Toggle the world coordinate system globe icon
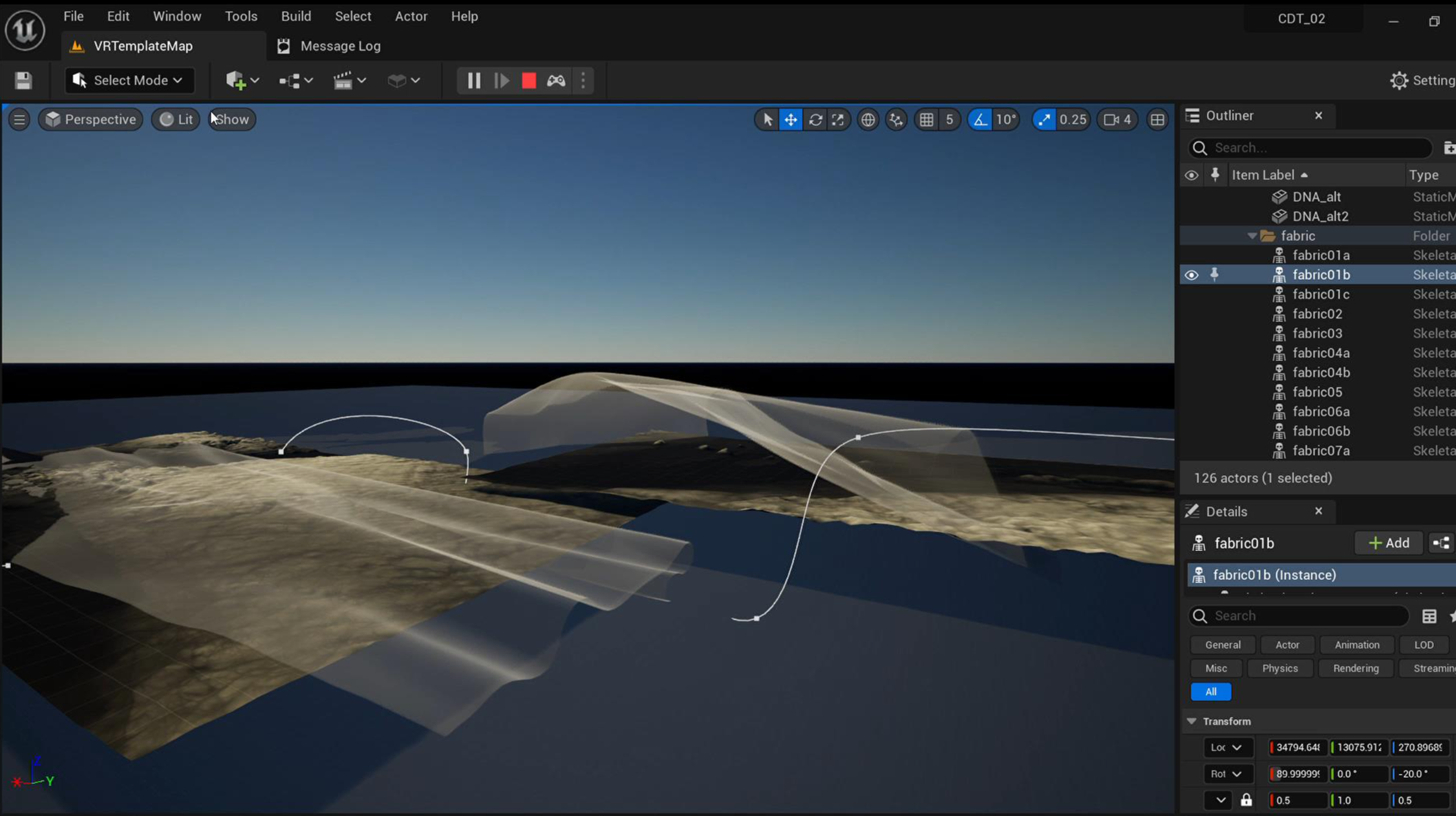Image resolution: width=1456 pixels, height=816 pixels. (868, 120)
